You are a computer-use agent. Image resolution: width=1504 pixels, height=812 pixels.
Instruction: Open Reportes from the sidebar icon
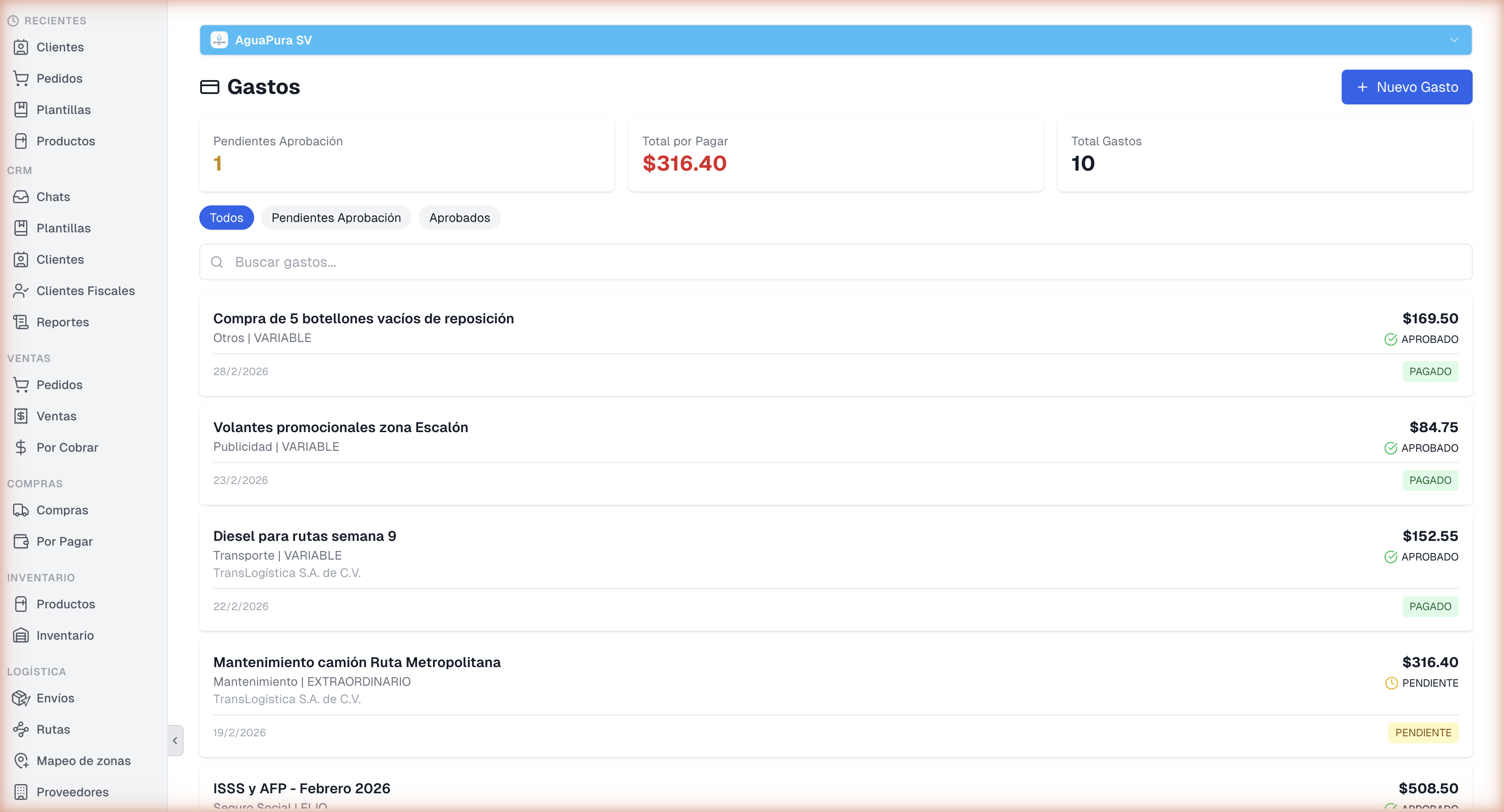(21, 322)
